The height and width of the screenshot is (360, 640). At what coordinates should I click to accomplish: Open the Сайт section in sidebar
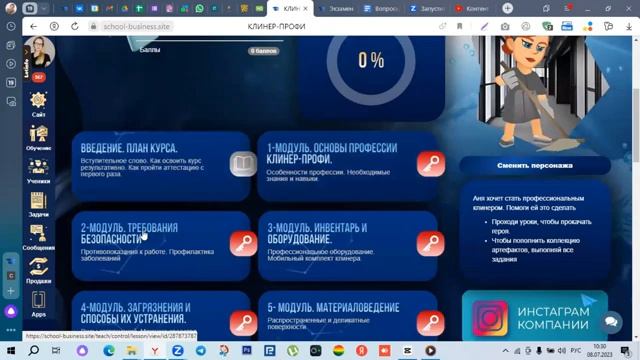[38, 104]
